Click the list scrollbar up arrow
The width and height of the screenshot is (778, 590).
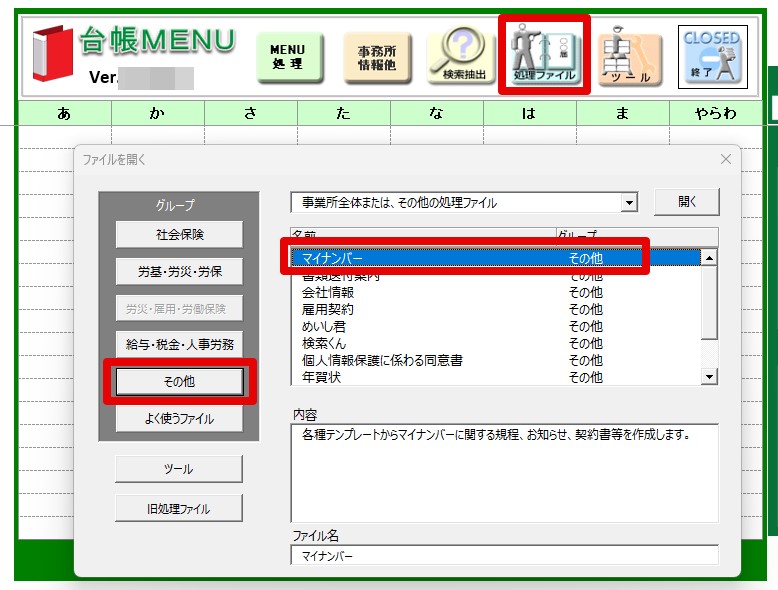click(x=710, y=258)
